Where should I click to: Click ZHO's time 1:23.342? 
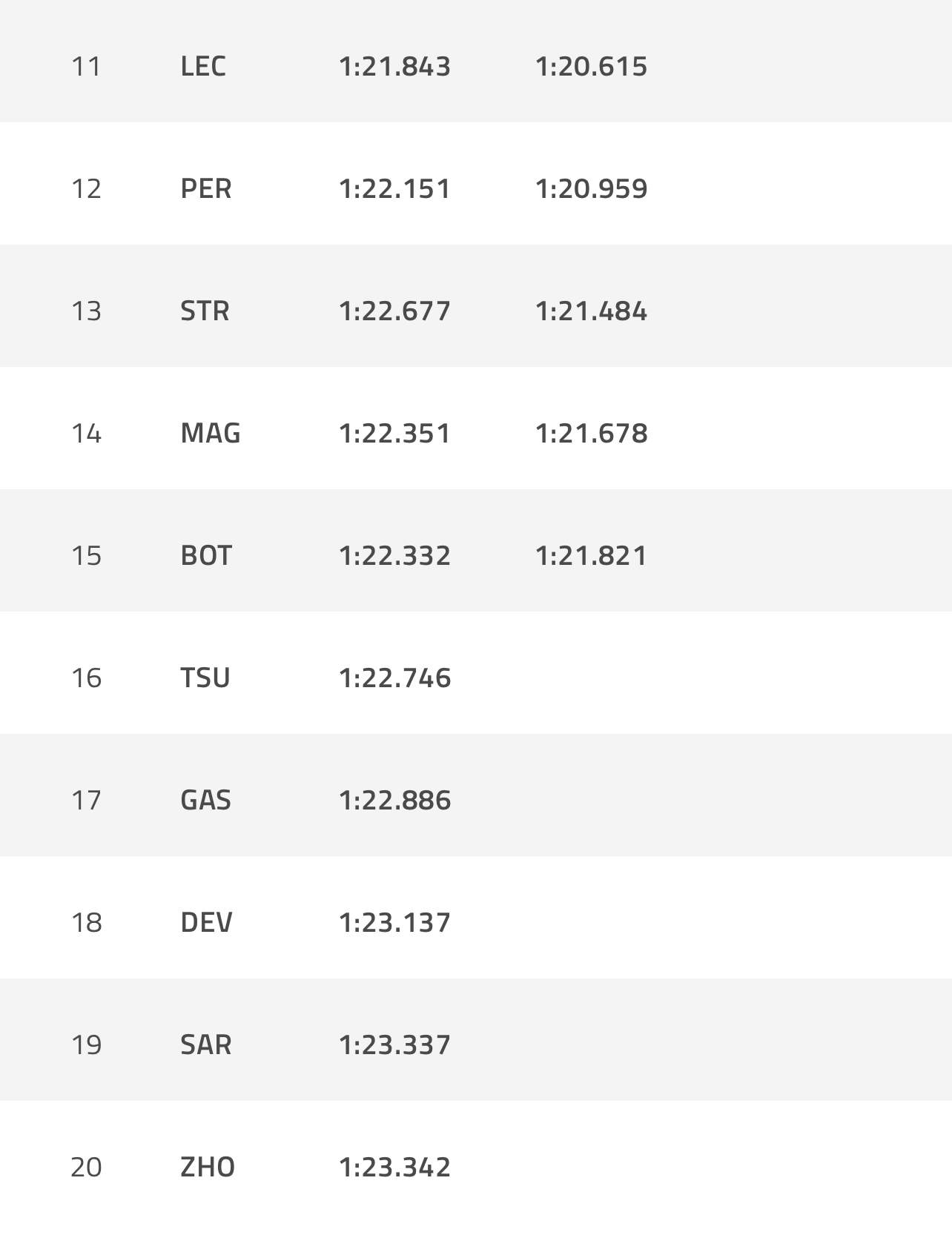(394, 1167)
